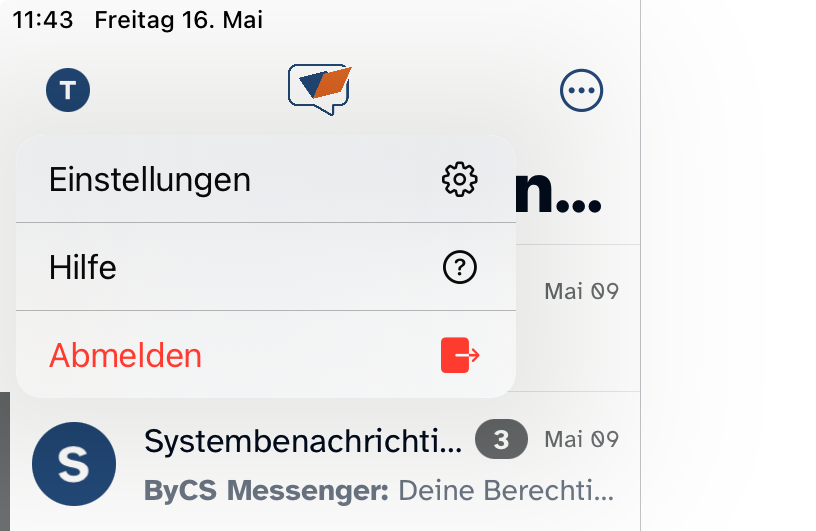Click the help question mark icon
This screenshot has width=816, height=531.
tap(459, 267)
